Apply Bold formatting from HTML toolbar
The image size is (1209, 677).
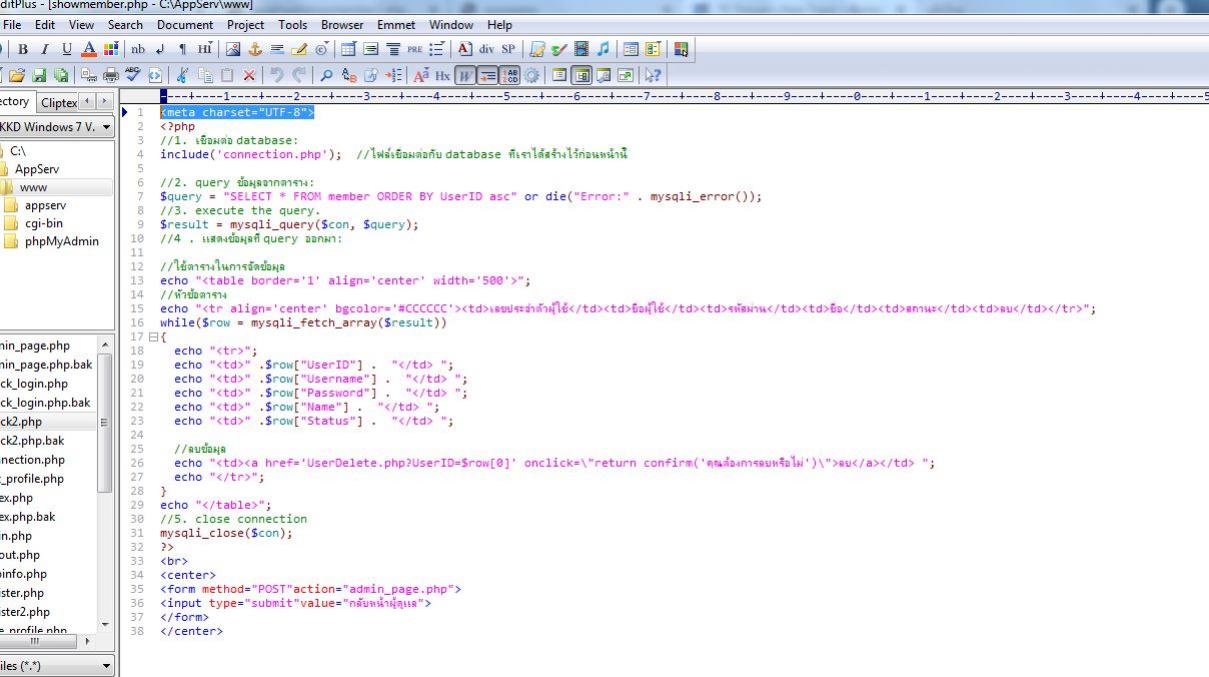point(23,49)
